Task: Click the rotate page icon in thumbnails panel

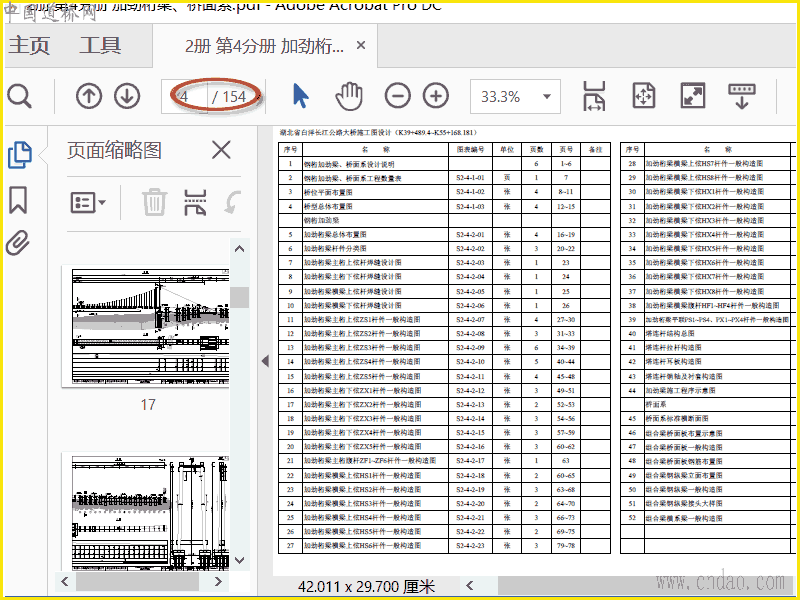Action: tap(232, 203)
